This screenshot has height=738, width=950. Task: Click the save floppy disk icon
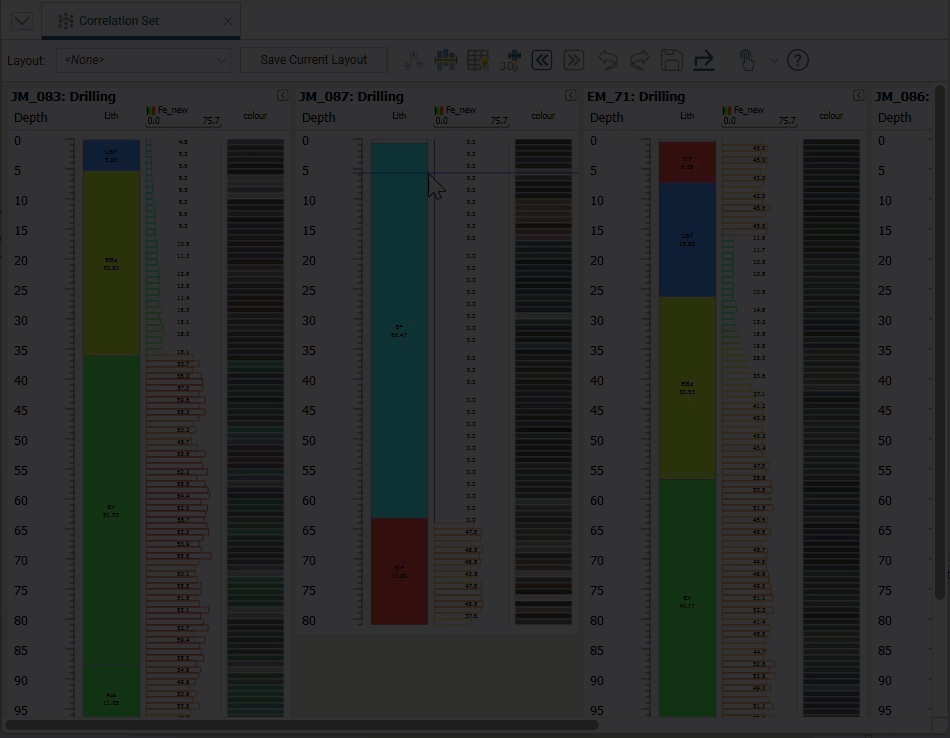click(672, 60)
